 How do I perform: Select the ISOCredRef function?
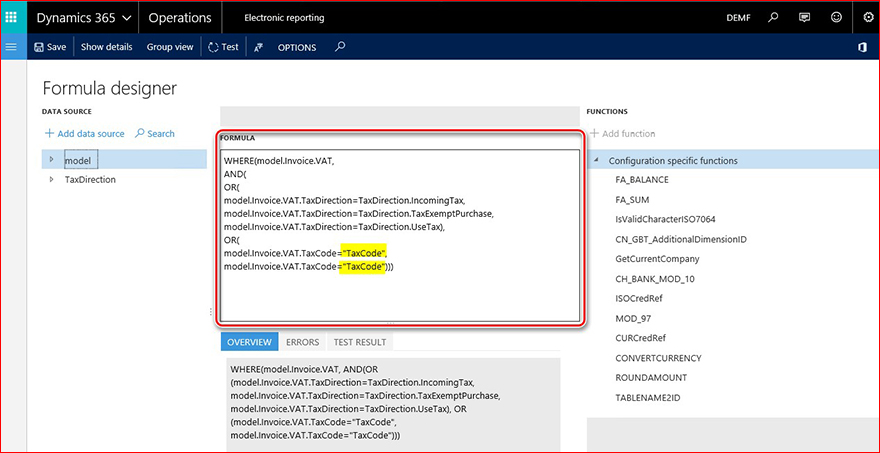(639, 299)
